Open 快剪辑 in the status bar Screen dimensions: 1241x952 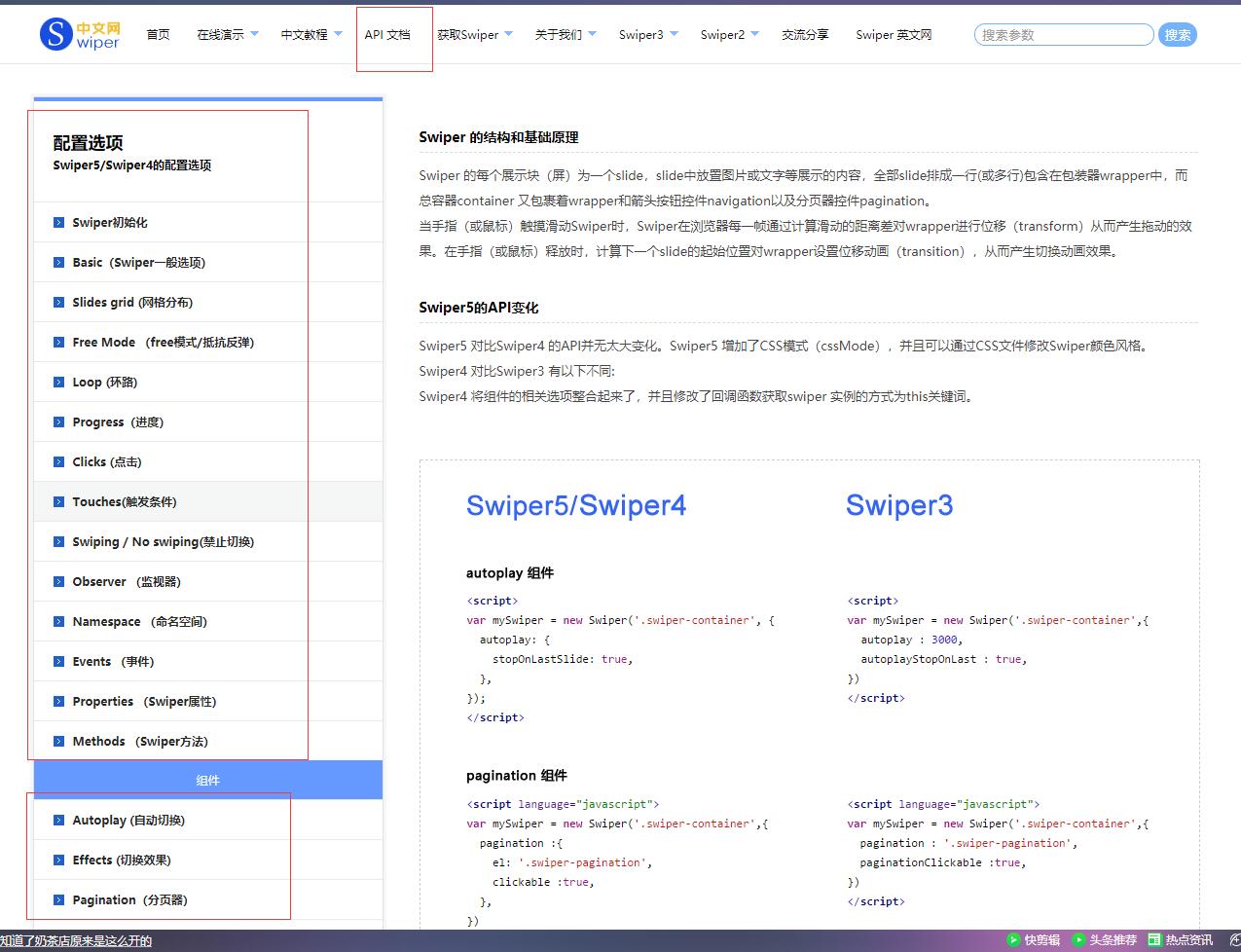(x=1034, y=940)
